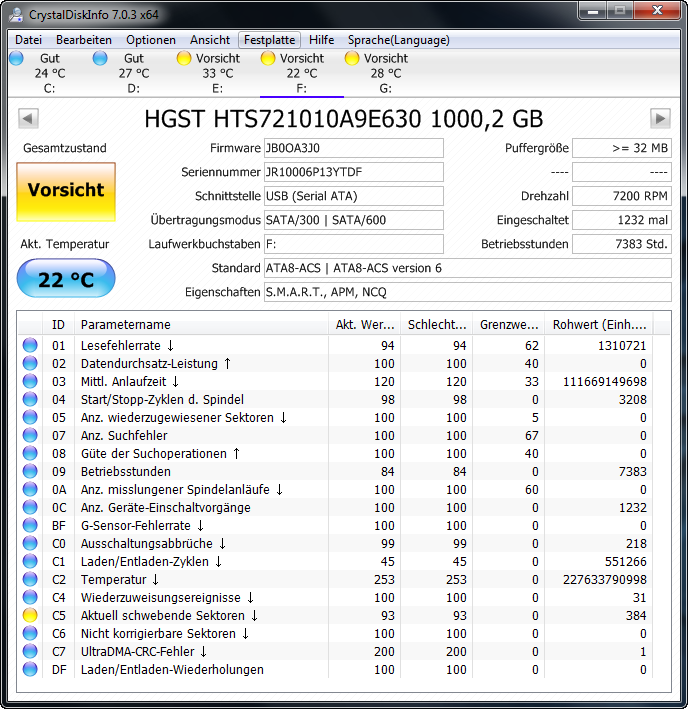Screen dimensions: 688x709
Task: Click the 22 °C temperature indicator
Action: tap(66, 279)
